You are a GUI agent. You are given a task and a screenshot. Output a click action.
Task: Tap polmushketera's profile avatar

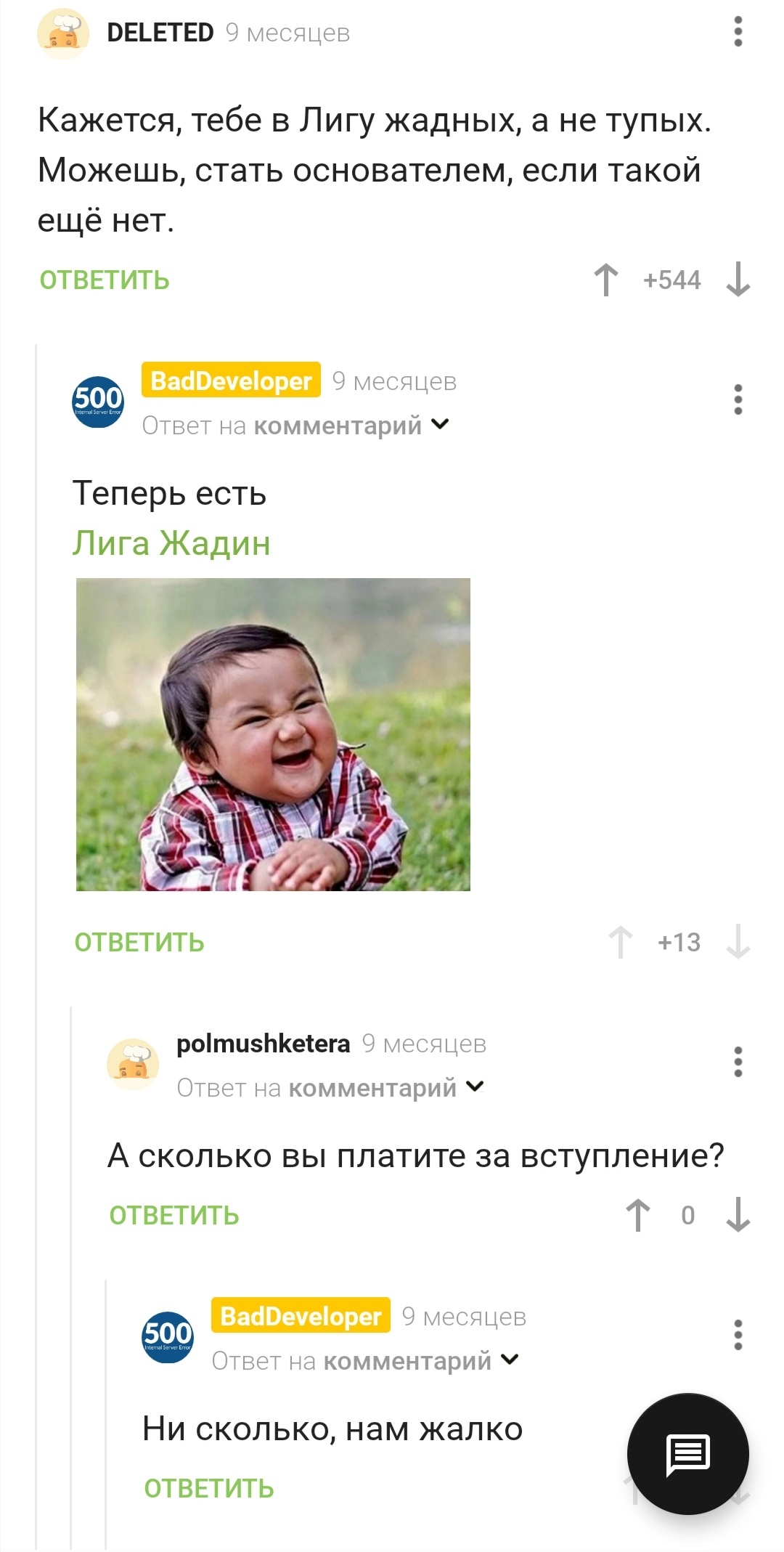coord(133,1063)
